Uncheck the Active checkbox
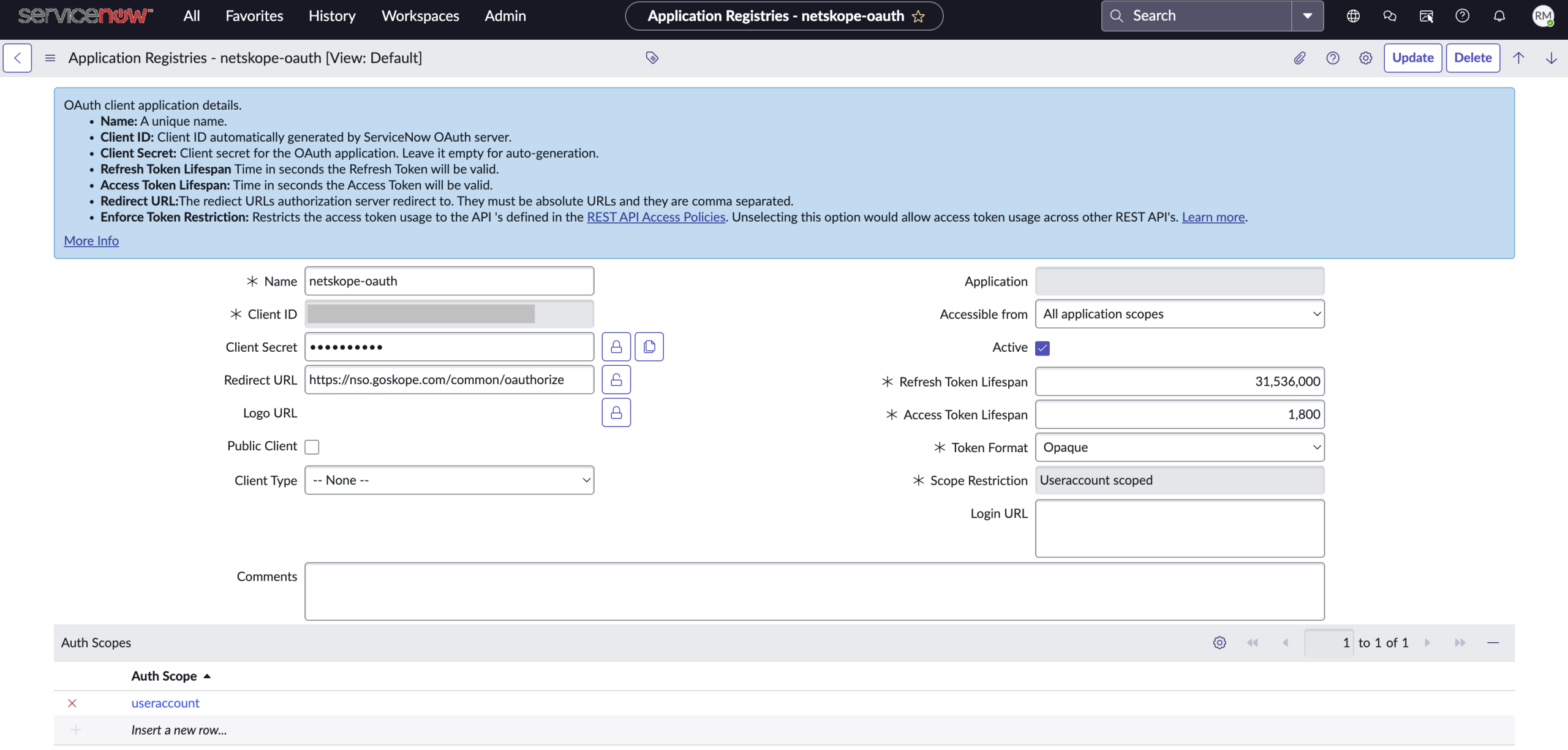The height and width of the screenshot is (750, 1568). tap(1042, 348)
